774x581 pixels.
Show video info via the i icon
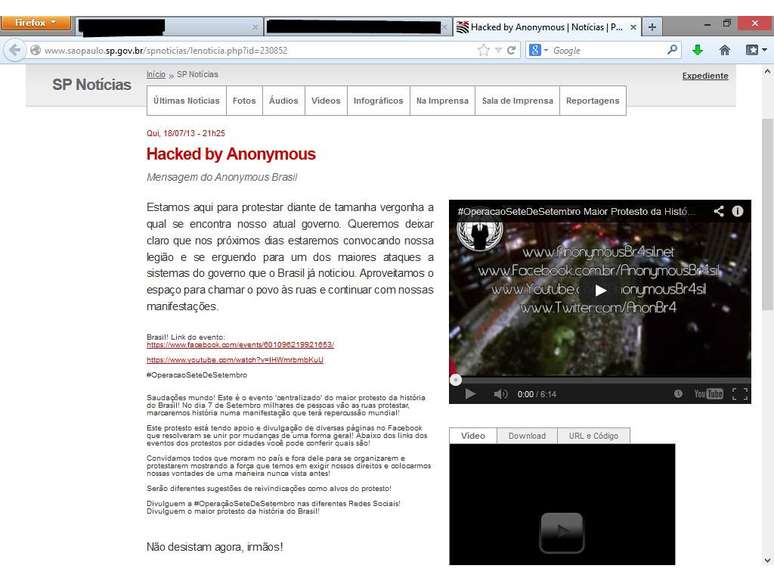(738, 212)
